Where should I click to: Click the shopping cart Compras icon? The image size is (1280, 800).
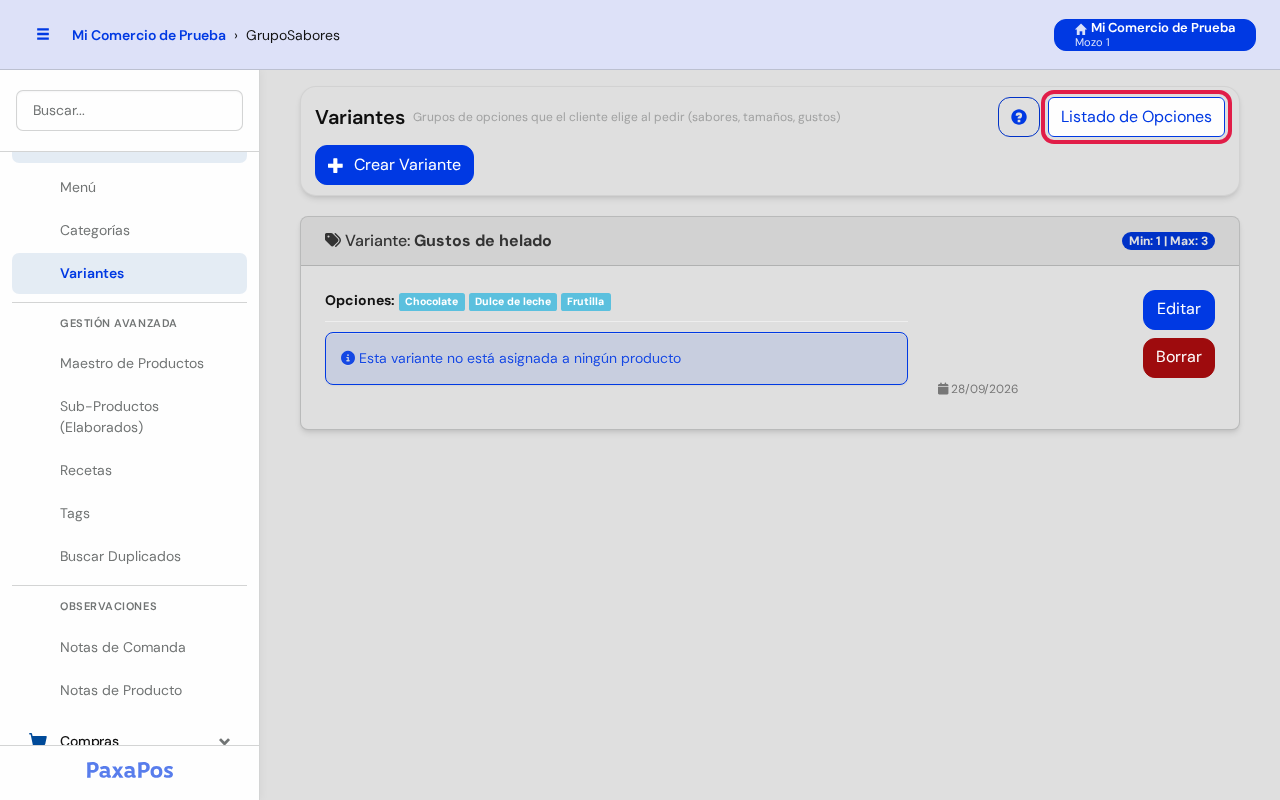[38, 741]
